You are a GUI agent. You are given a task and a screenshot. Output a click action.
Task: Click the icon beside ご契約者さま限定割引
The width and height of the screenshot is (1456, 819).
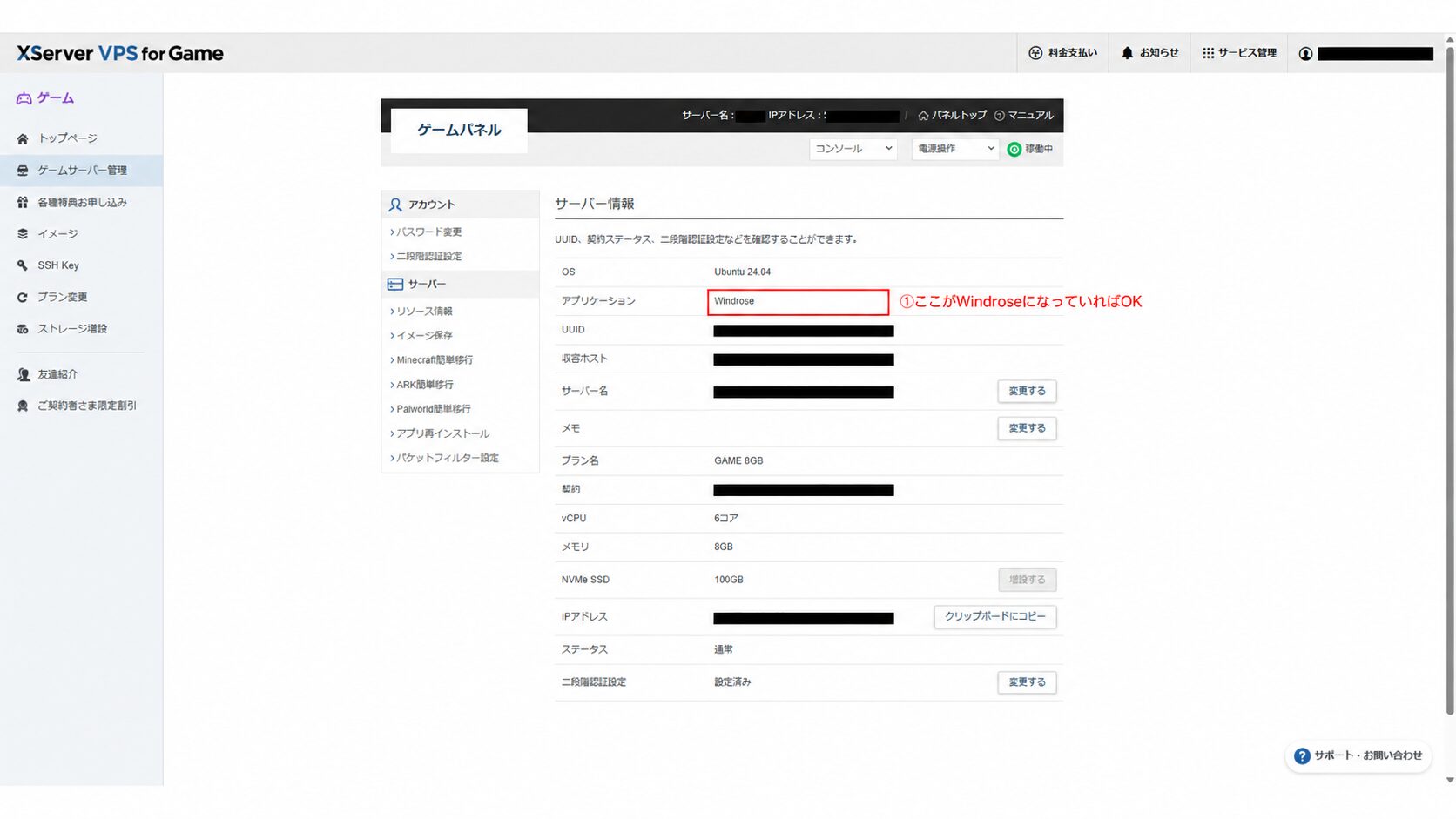click(23, 406)
